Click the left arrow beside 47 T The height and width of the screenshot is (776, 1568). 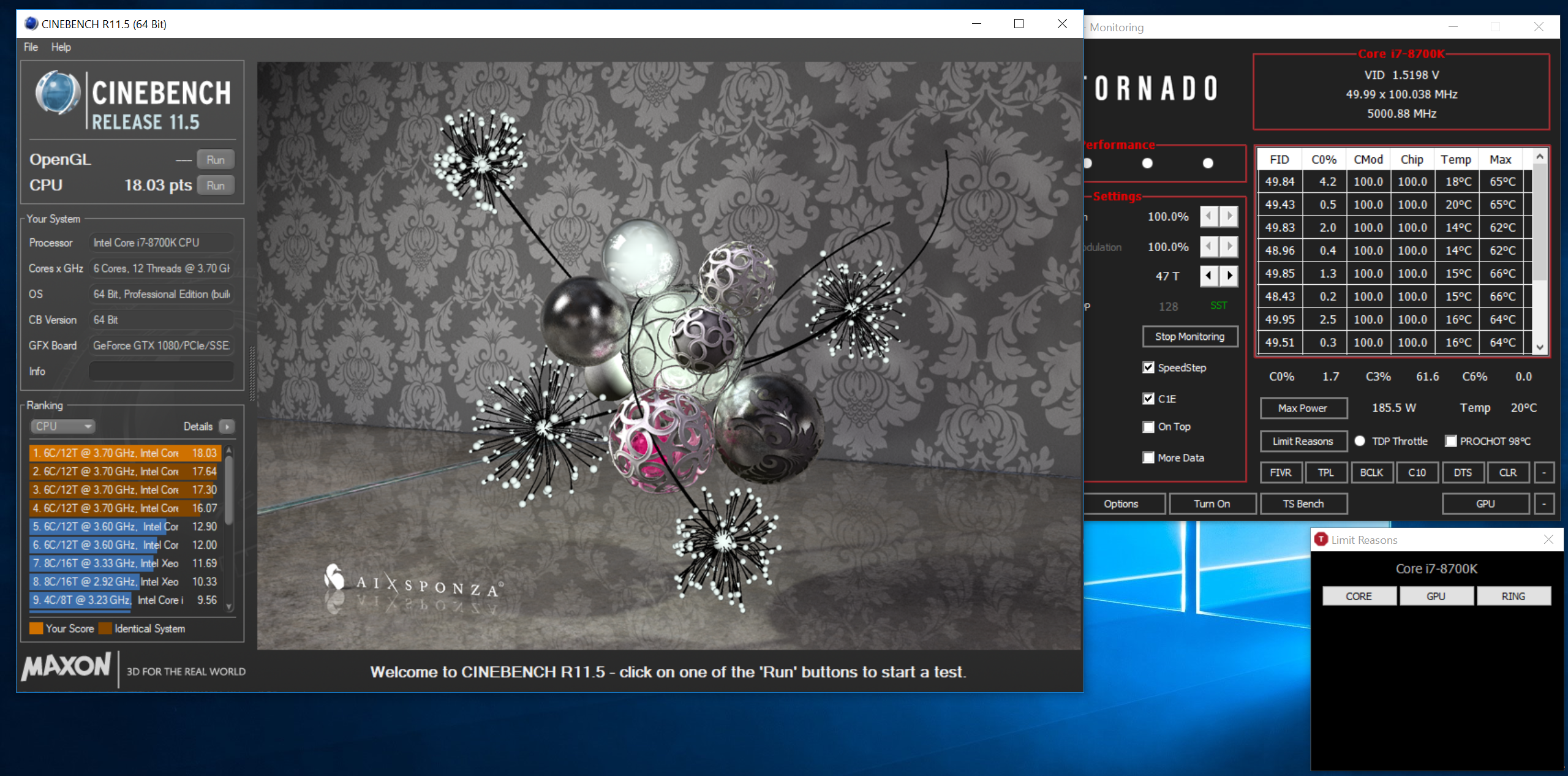[x=1208, y=276]
